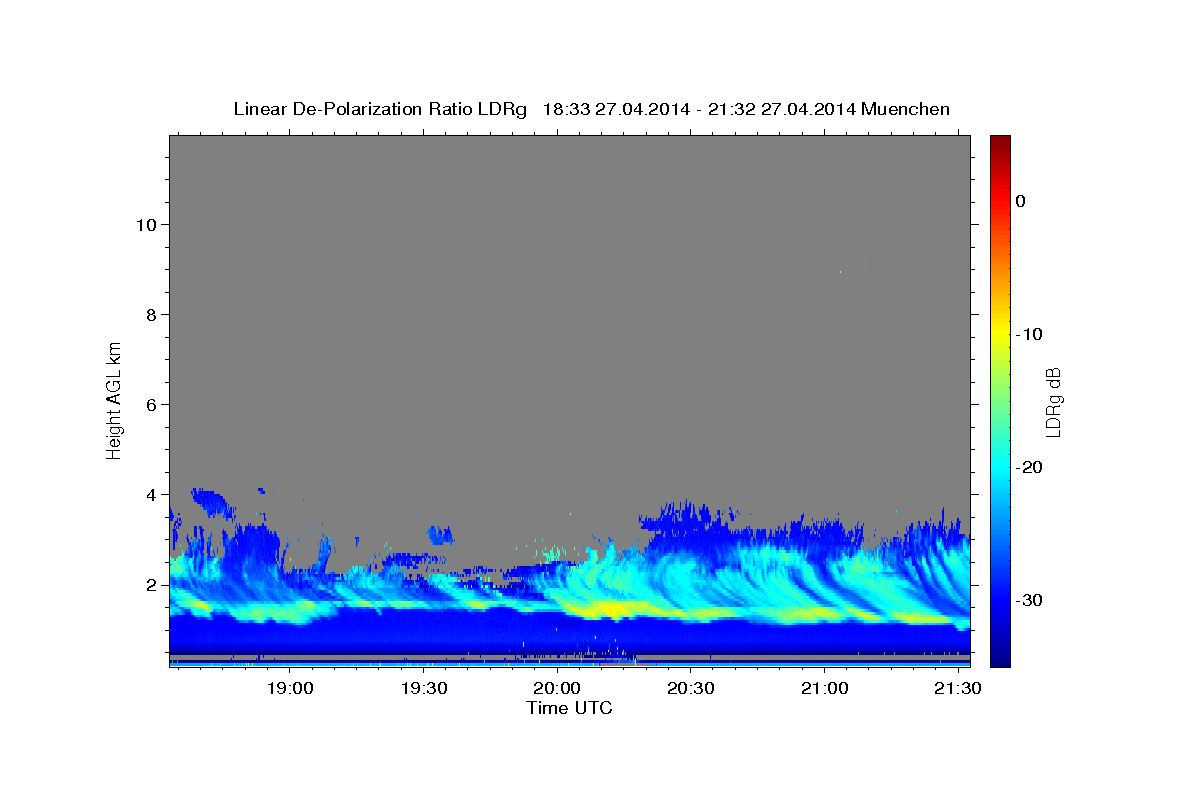Click the colorbar "-30" value label
Image resolution: width=1200 pixels, height=800 pixels.
[x=1030, y=600]
